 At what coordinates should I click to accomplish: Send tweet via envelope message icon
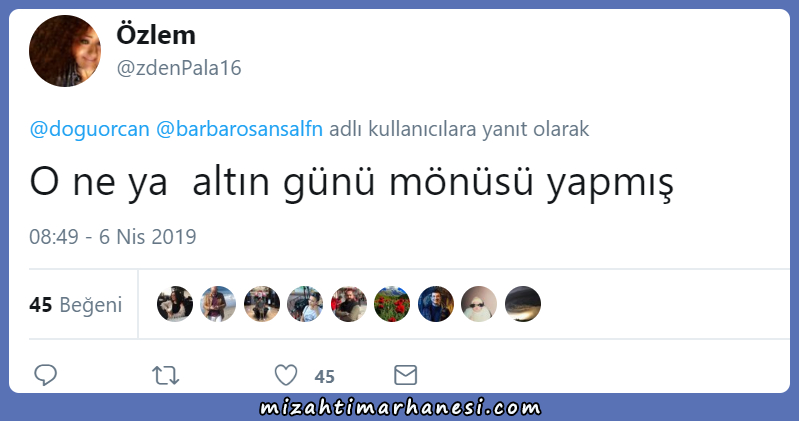click(x=406, y=375)
